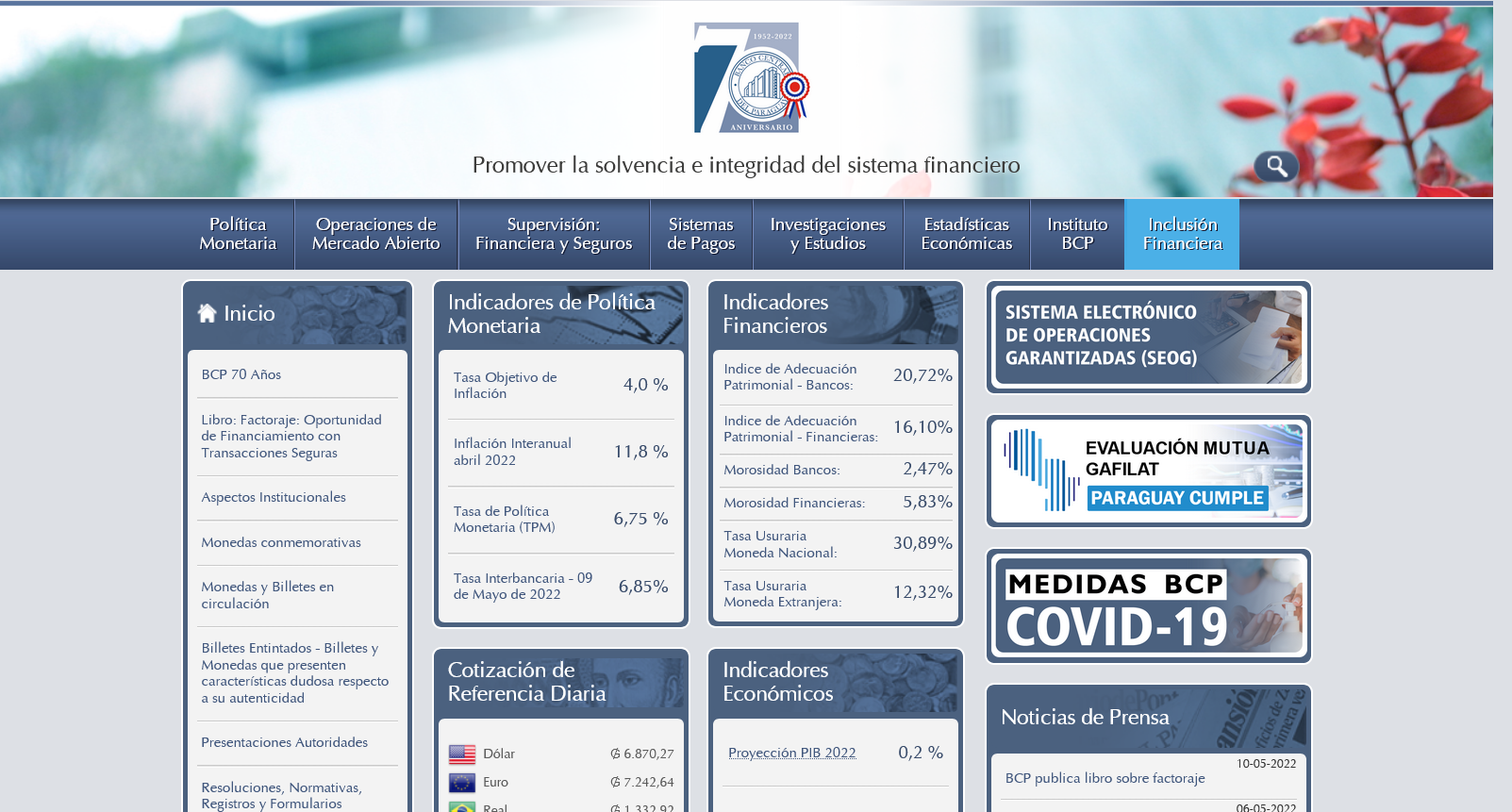Open Supervisión: Financiera y Seguros menu
Image resolution: width=1512 pixels, height=812 pixels.
554,234
